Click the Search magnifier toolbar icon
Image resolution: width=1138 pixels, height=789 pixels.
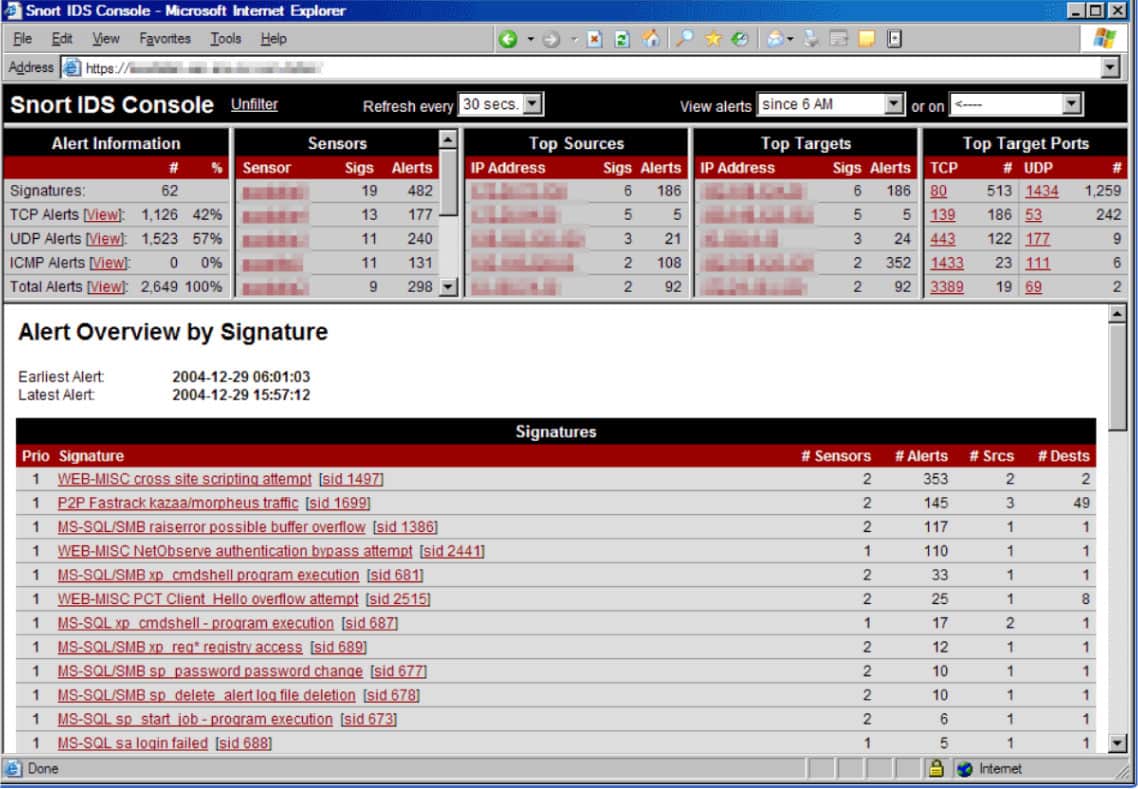click(684, 38)
